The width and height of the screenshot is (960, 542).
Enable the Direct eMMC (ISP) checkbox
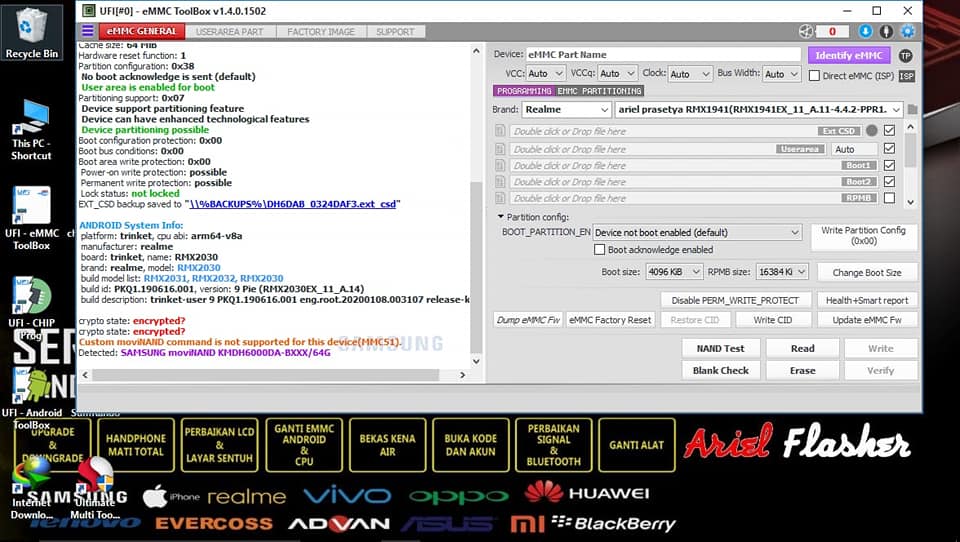tap(814, 76)
